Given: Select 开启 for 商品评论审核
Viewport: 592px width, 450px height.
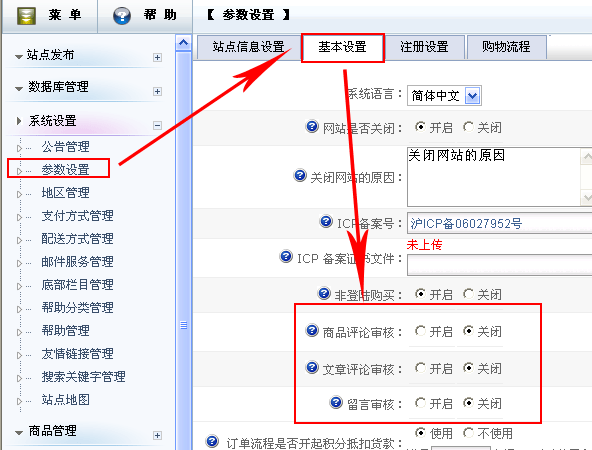Looking at the screenshot, I should [x=420, y=331].
